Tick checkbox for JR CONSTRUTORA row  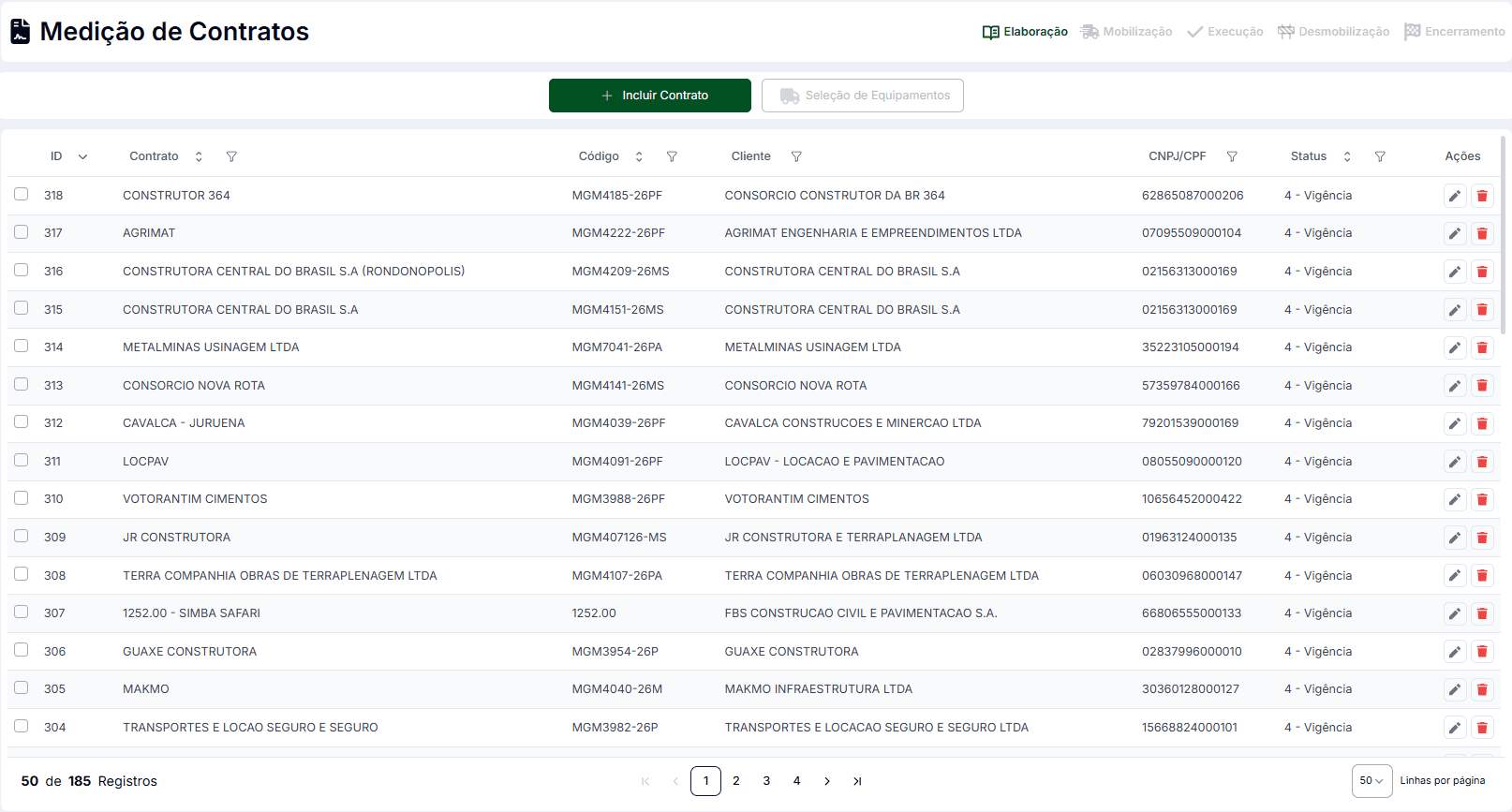coord(21,536)
